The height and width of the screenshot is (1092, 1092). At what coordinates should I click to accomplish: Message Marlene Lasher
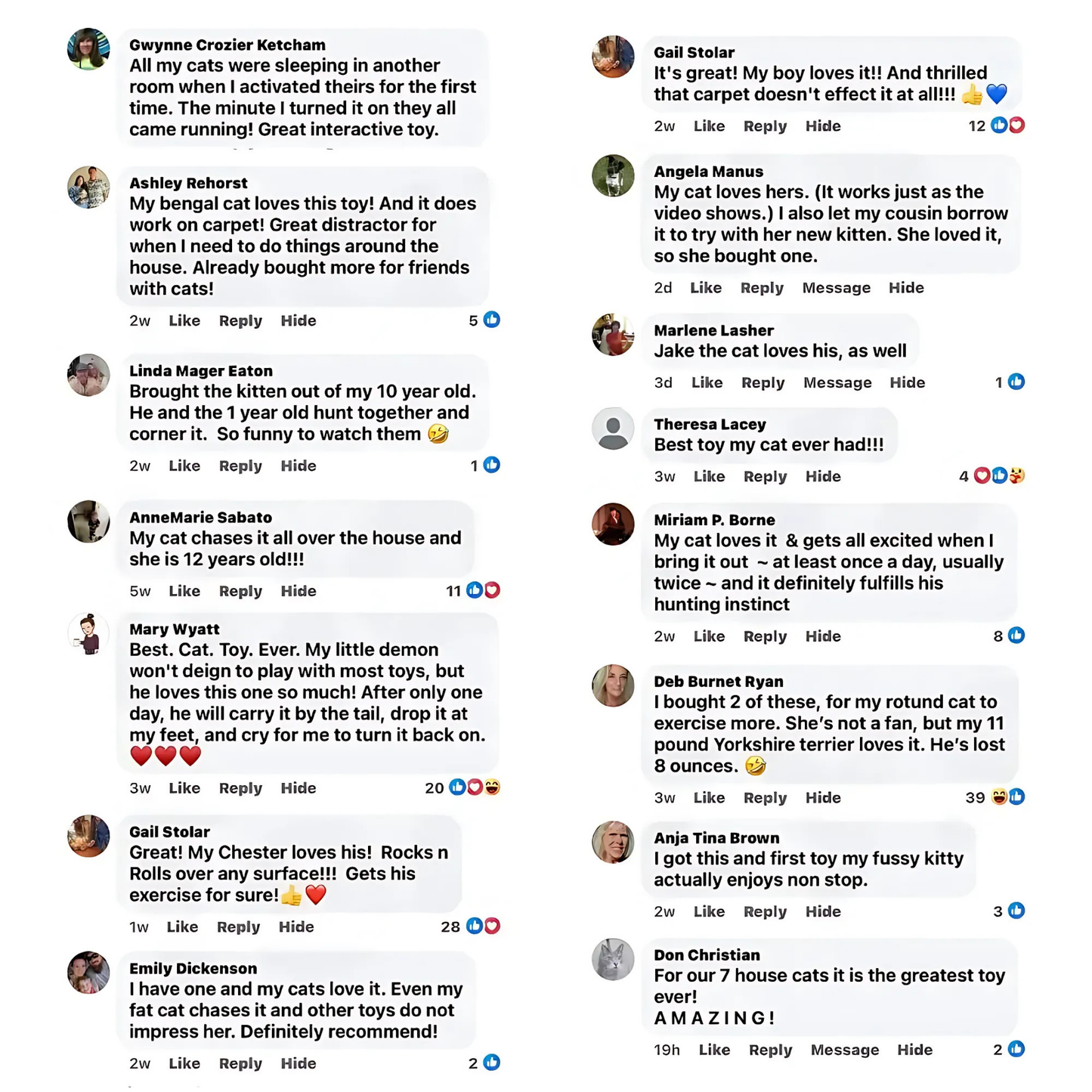pyautogui.click(x=837, y=382)
